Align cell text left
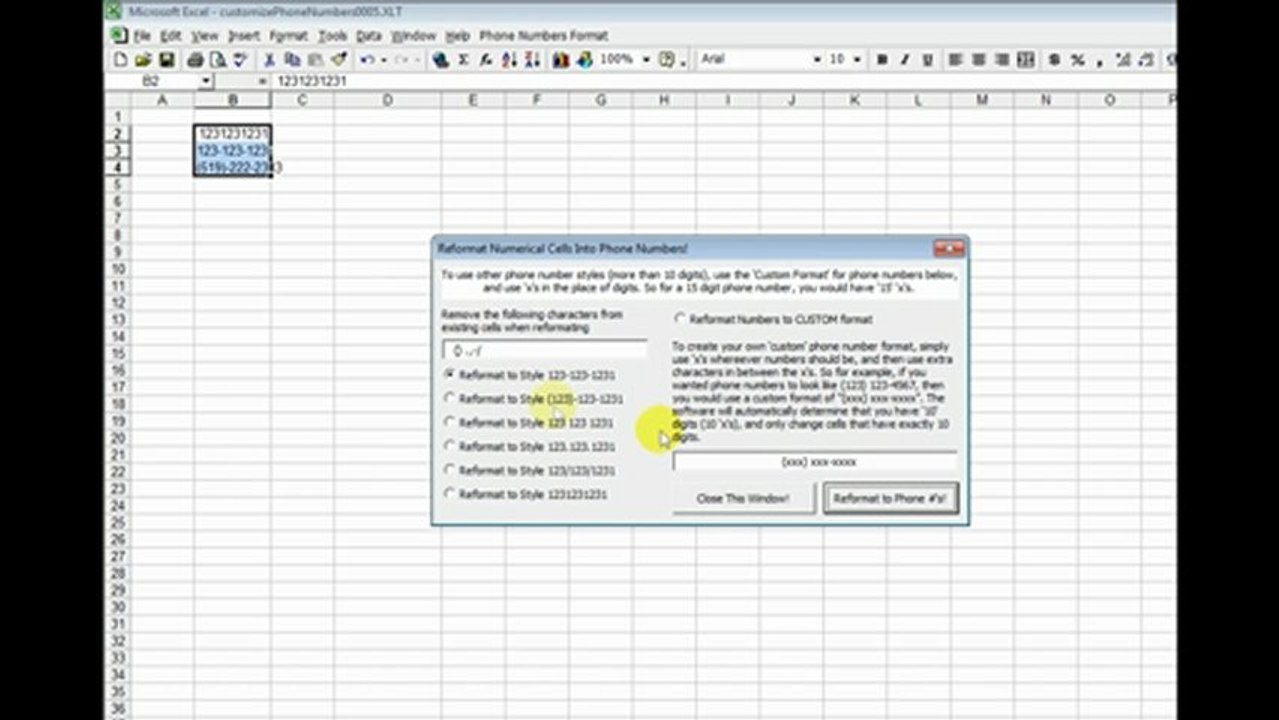1279x720 pixels. 956,60
